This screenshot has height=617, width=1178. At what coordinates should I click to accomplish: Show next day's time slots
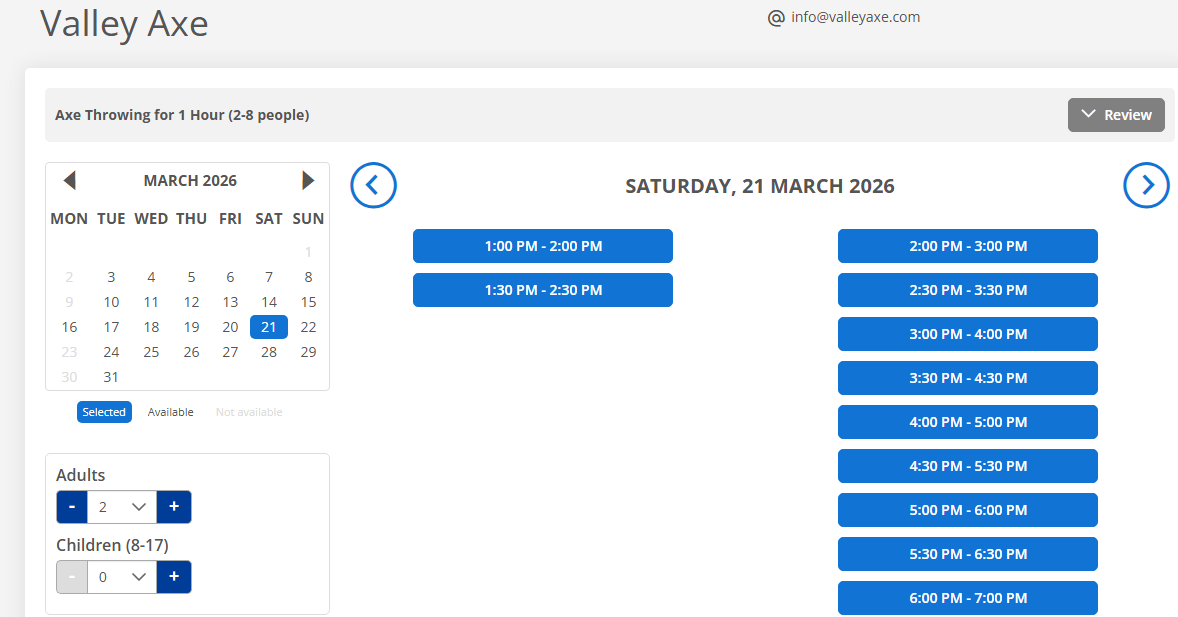[1146, 185]
